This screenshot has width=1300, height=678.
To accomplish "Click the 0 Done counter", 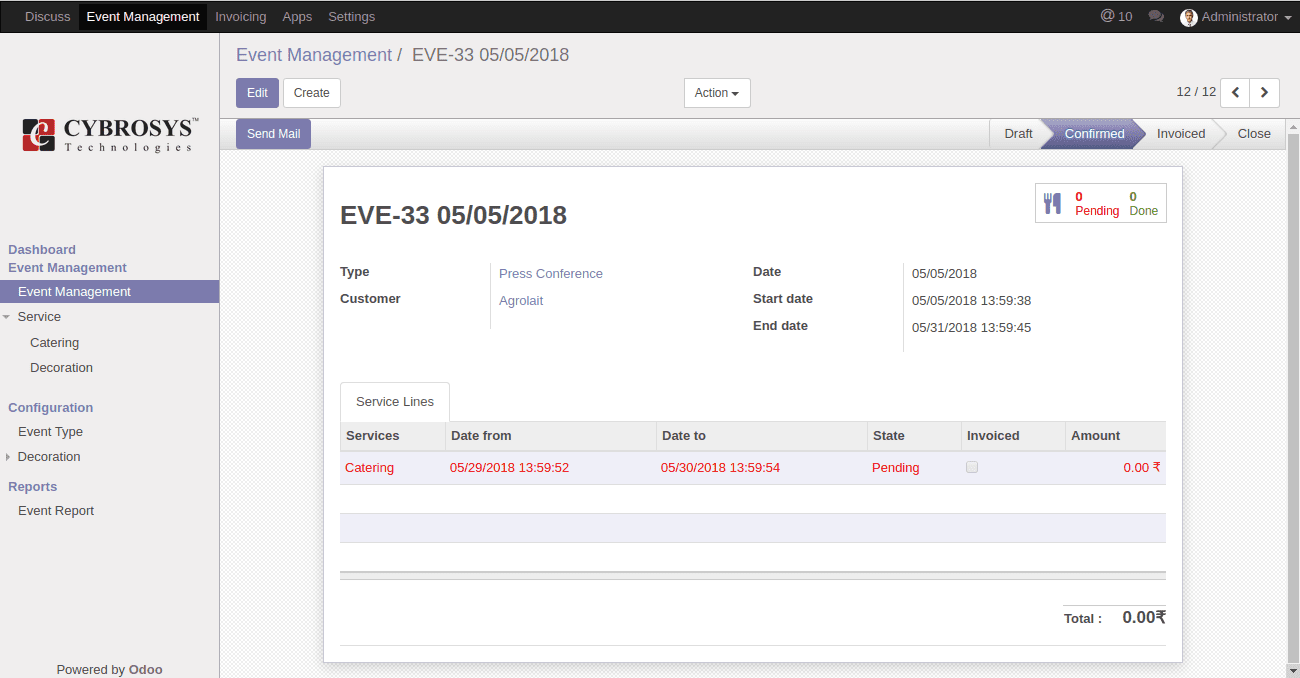I will [x=1143, y=204].
